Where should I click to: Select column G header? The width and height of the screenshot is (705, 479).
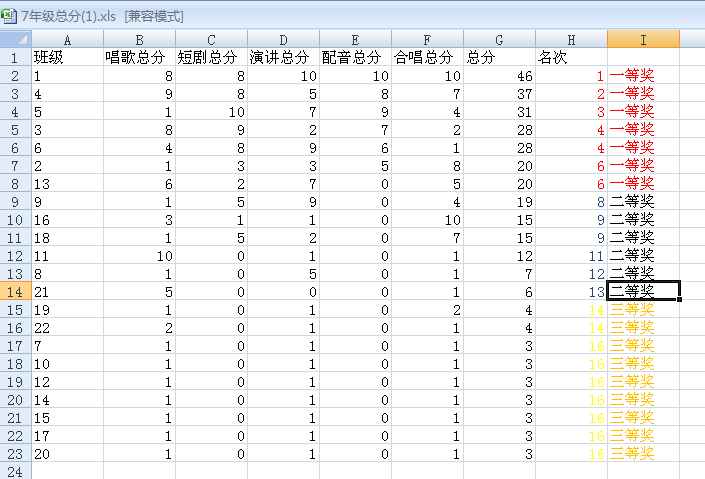(x=499, y=39)
